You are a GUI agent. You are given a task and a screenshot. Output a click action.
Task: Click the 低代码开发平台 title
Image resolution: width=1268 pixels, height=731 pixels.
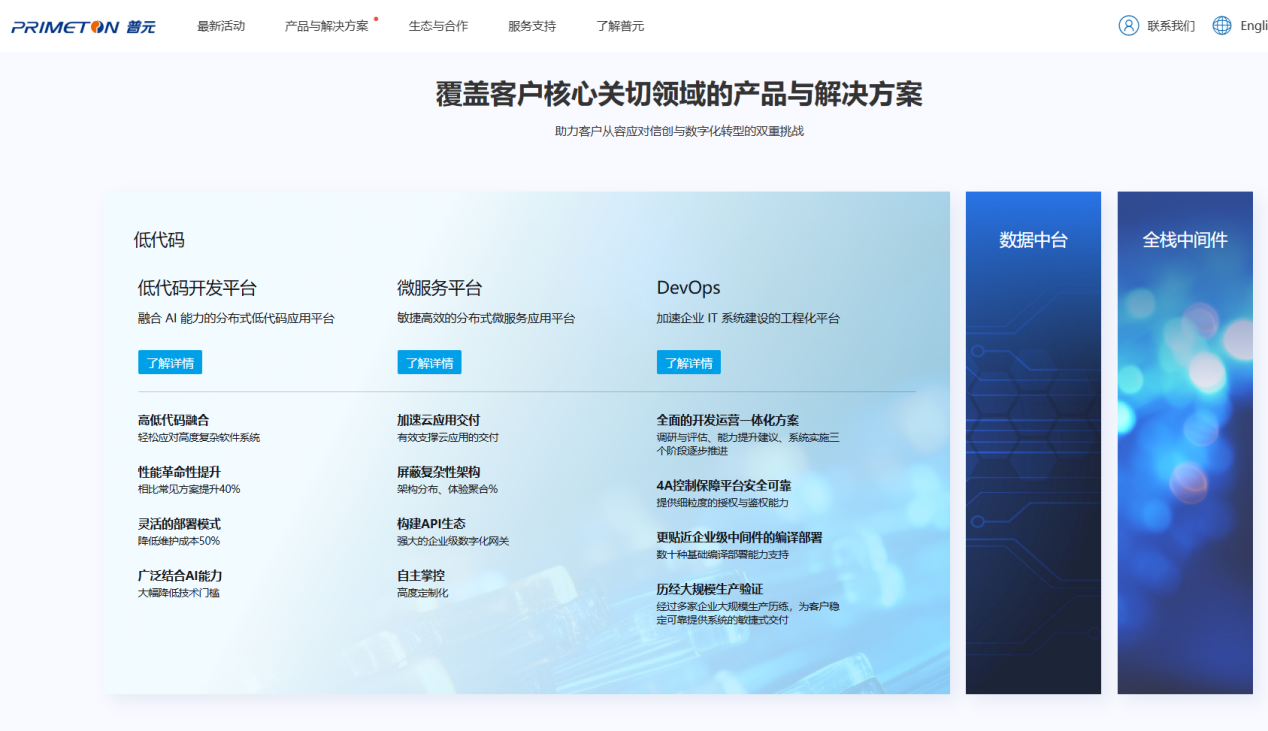coord(197,288)
